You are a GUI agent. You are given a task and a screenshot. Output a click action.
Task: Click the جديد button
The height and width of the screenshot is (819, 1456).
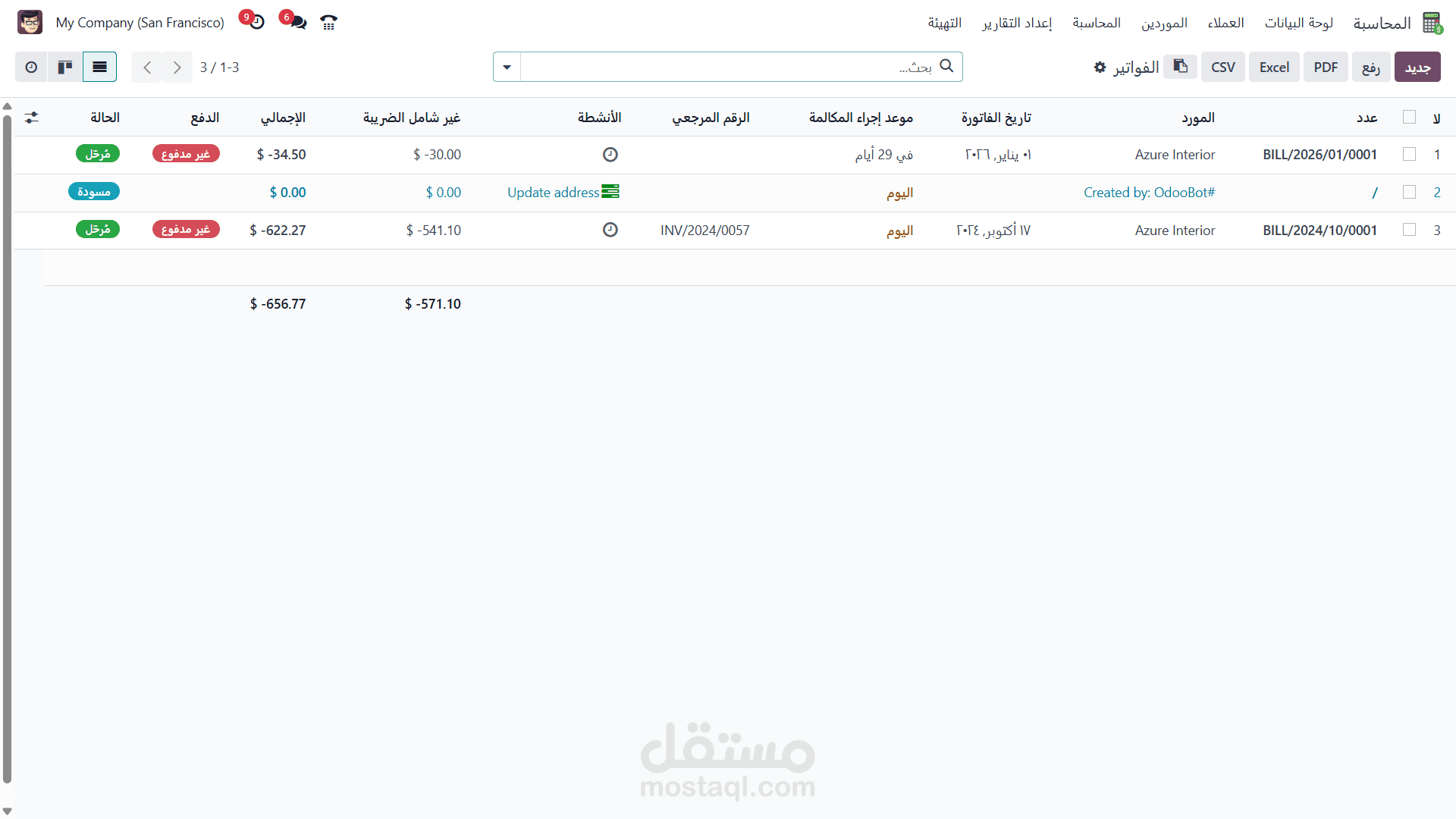tap(1417, 67)
